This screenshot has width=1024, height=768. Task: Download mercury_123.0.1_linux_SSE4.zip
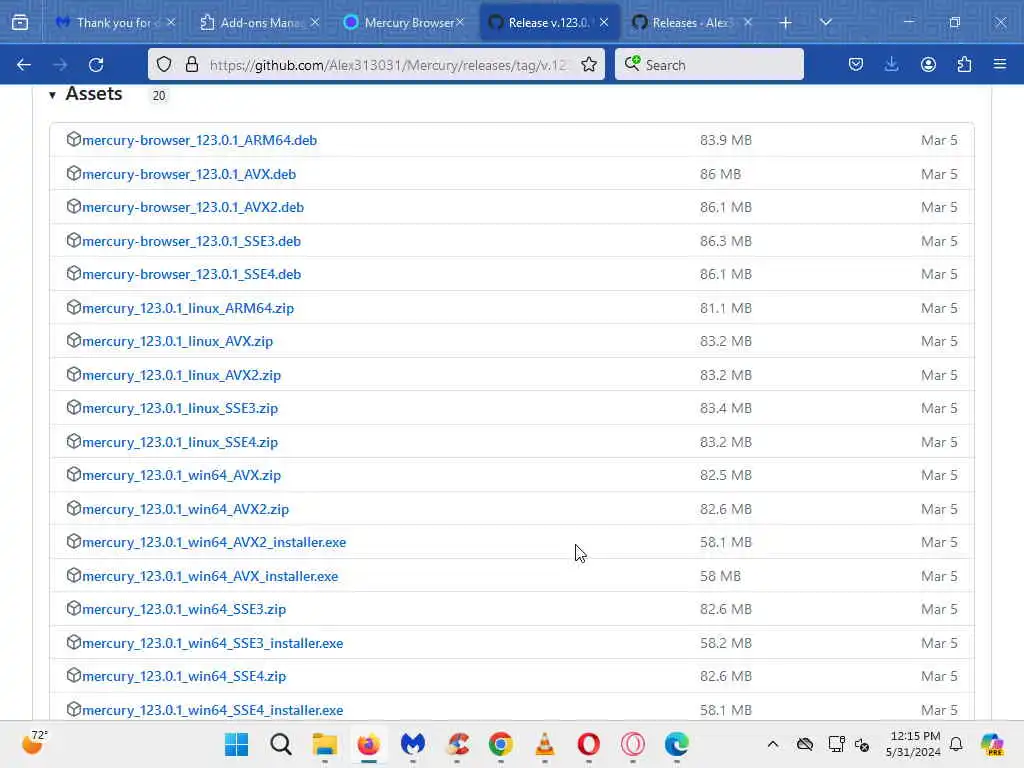[x=180, y=442]
